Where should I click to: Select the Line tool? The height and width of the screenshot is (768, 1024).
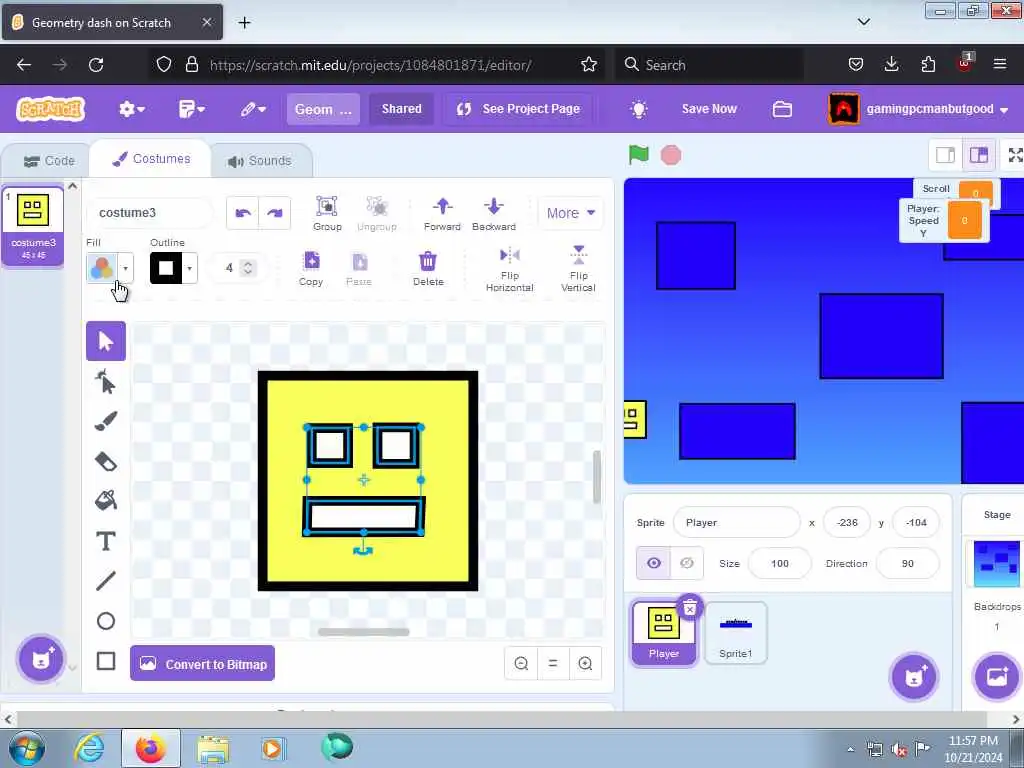coord(106,581)
